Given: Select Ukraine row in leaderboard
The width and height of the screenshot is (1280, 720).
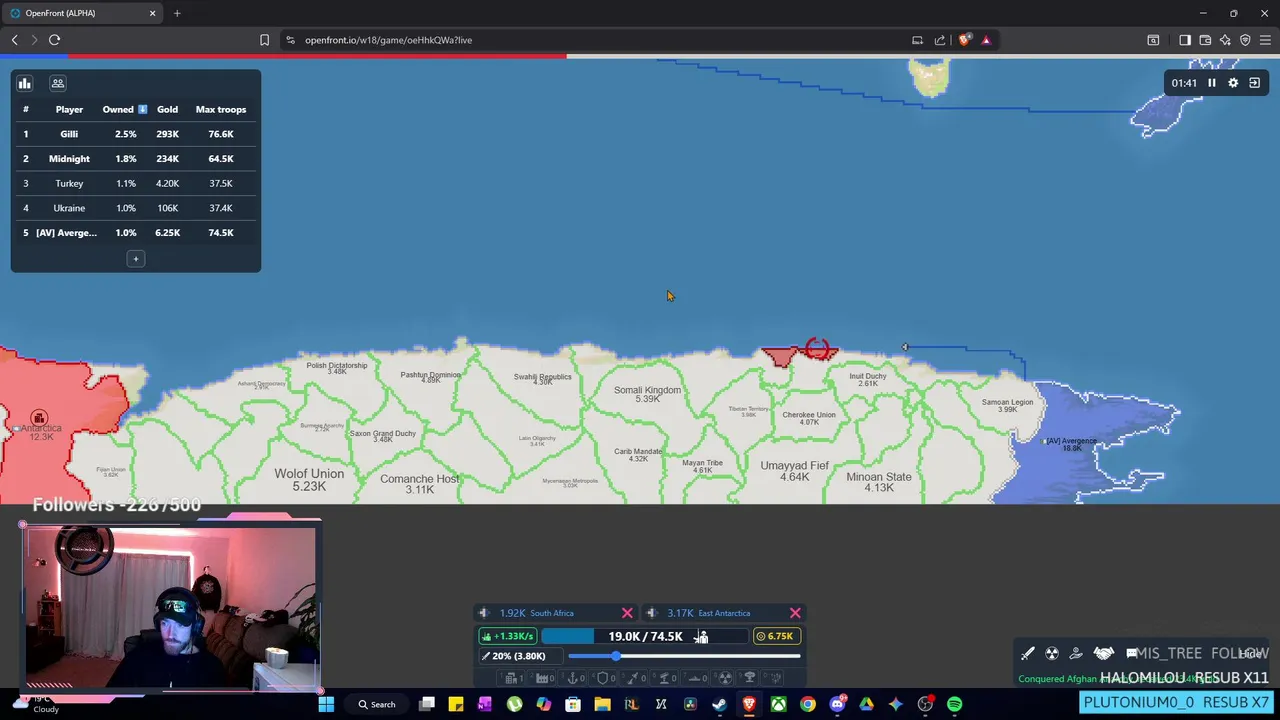Looking at the screenshot, I should coord(136,208).
